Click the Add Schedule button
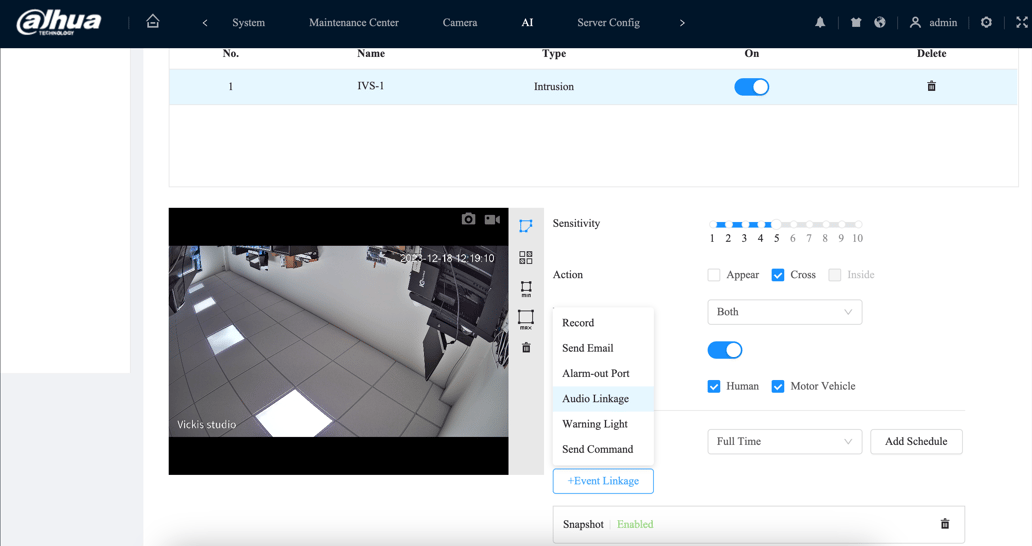Viewport: 1032px width, 546px height. [916, 441]
